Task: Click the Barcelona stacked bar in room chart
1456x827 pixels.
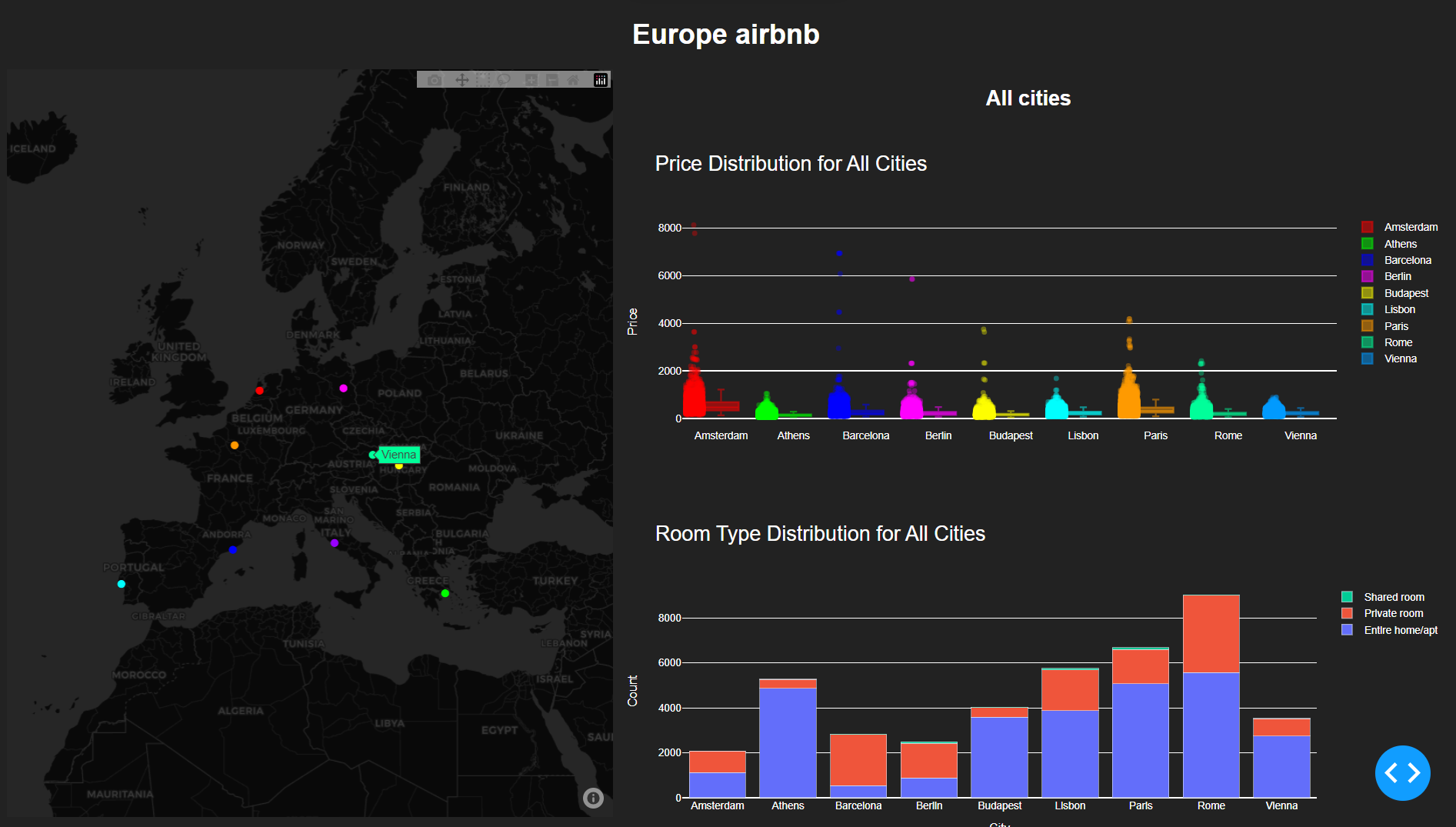Action: [858, 766]
